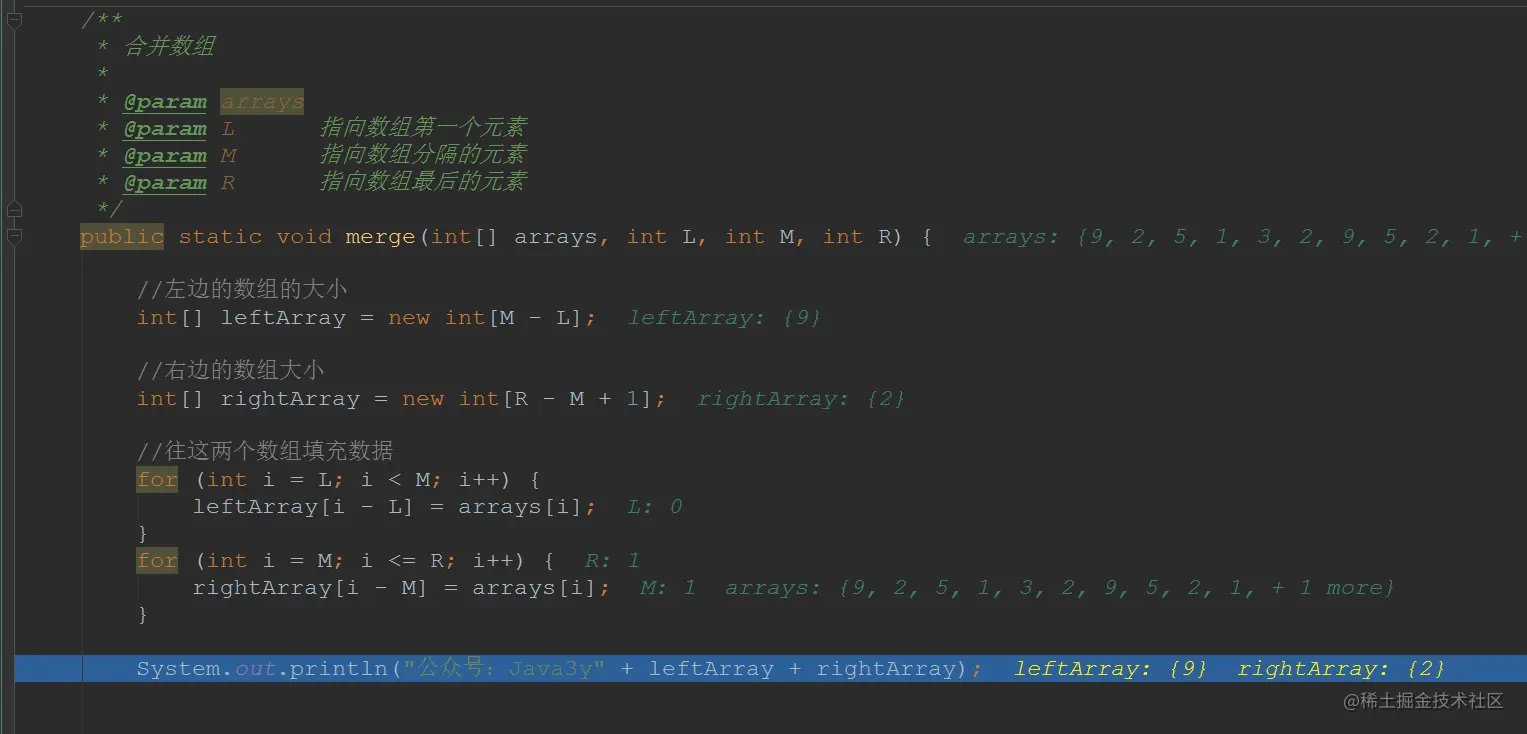This screenshot has height=734, width=1527.
Task: Click the inline rightArray: {2} hint after the declaration
Action: coord(801,399)
